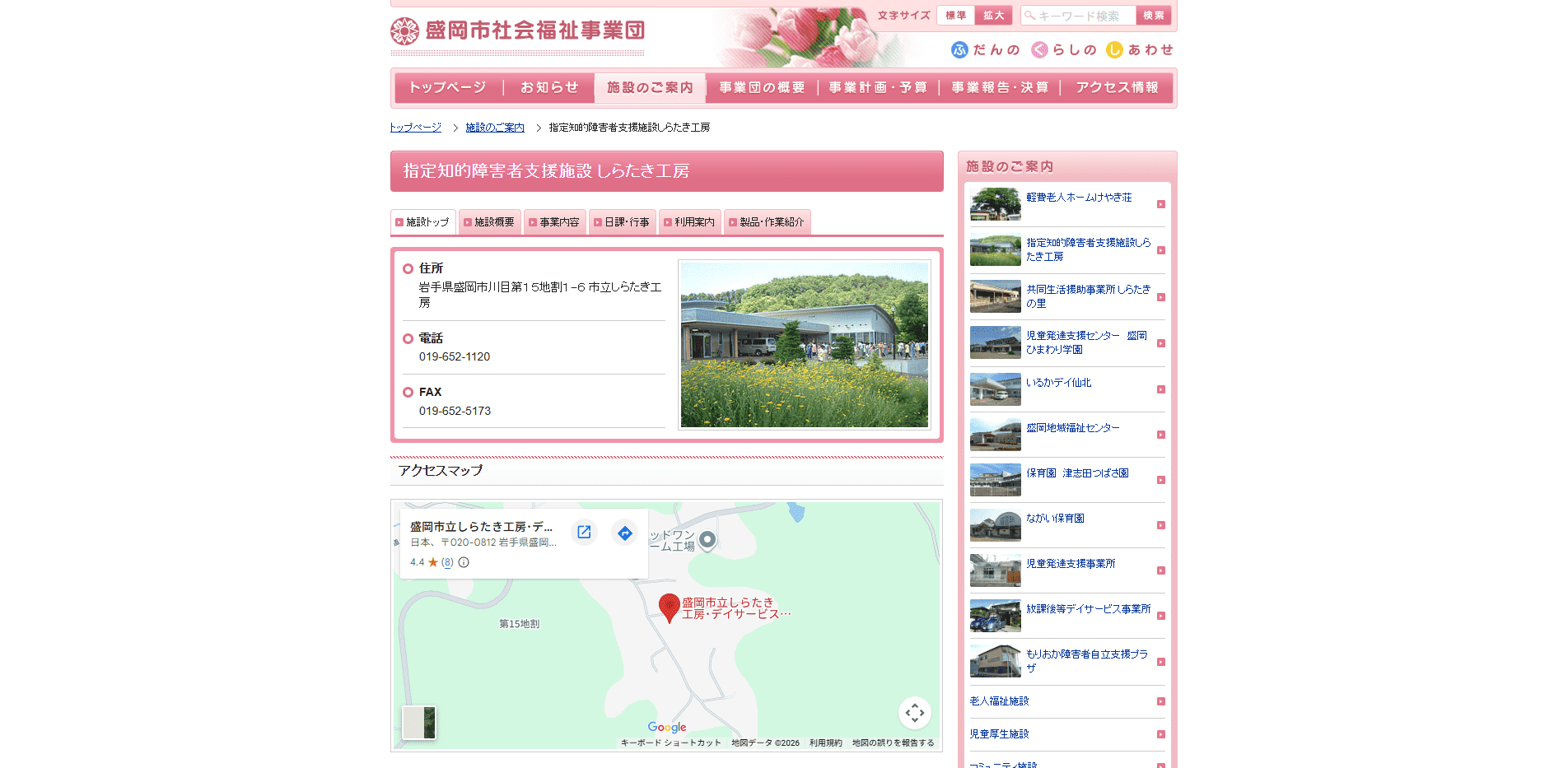Open 事業団の概要 in the main navigation

[x=762, y=87]
